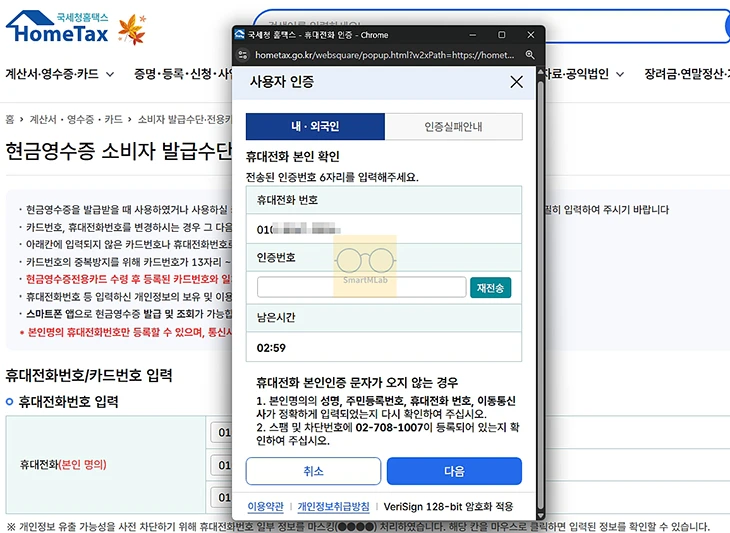Screen dimensions: 730x533
Task: Switch to the 인증실패안내 tab
Action: (x=453, y=127)
